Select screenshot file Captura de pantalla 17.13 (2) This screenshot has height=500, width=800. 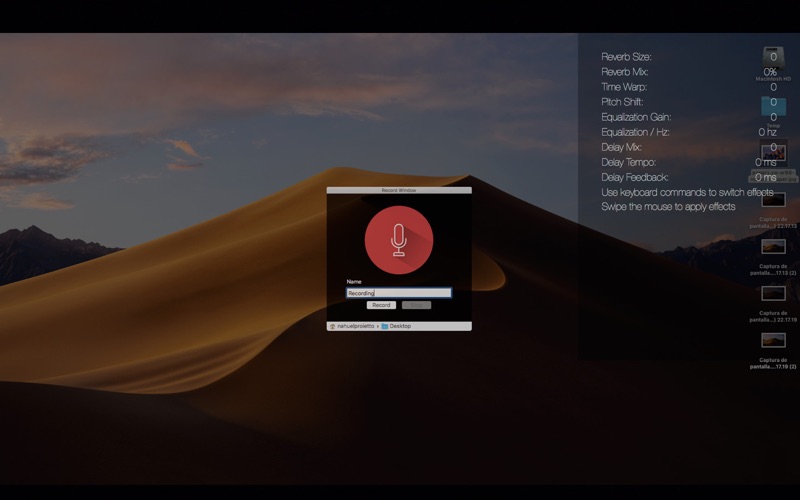tap(773, 247)
